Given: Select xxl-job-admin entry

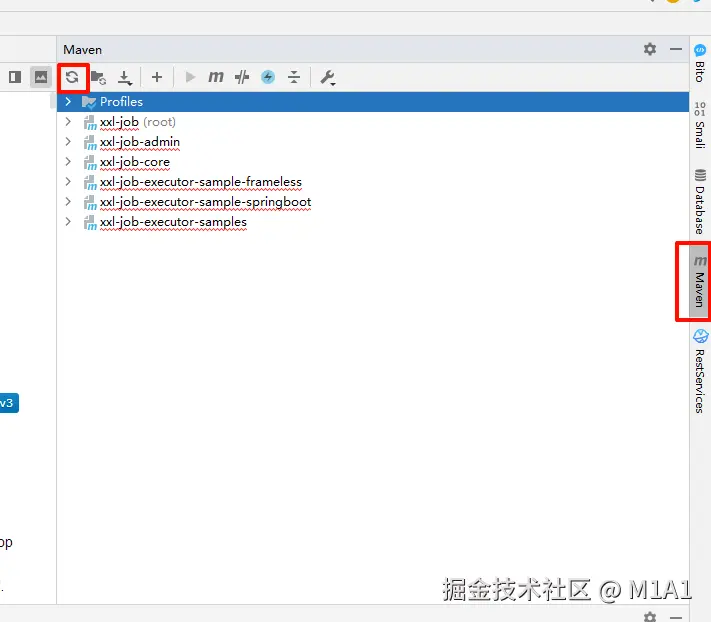Looking at the screenshot, I should click(373, 142).
